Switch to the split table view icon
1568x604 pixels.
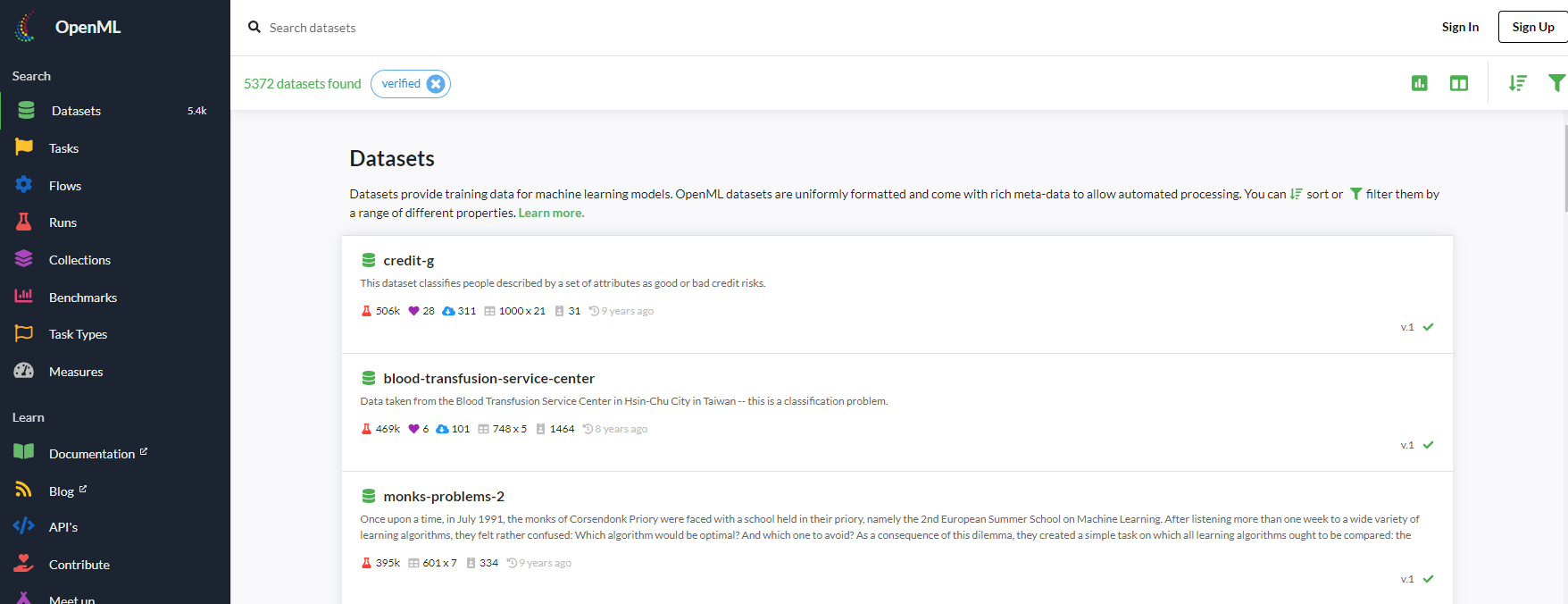1459,83
